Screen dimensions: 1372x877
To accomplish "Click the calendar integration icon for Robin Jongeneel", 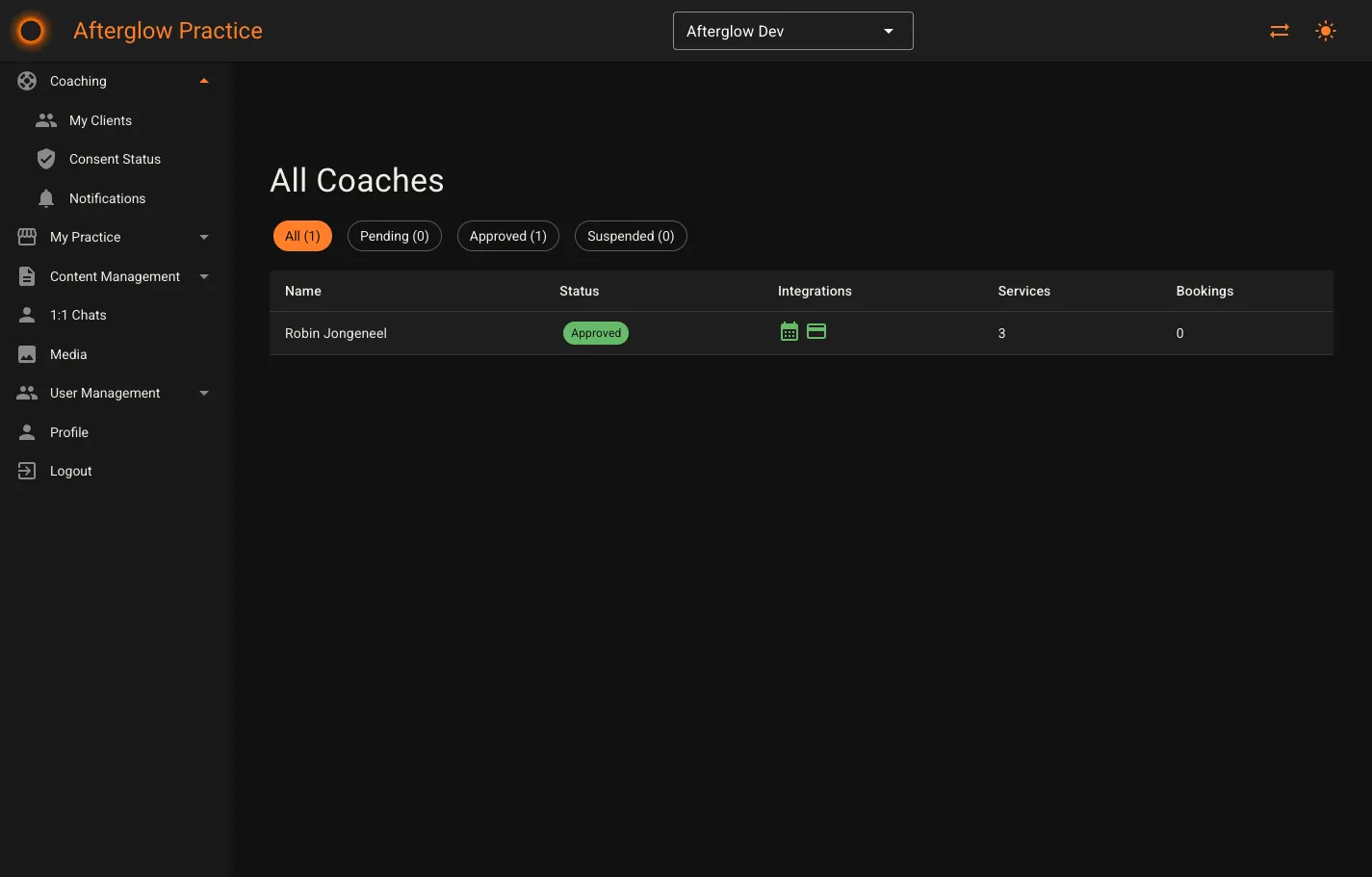I will point(789,330).
